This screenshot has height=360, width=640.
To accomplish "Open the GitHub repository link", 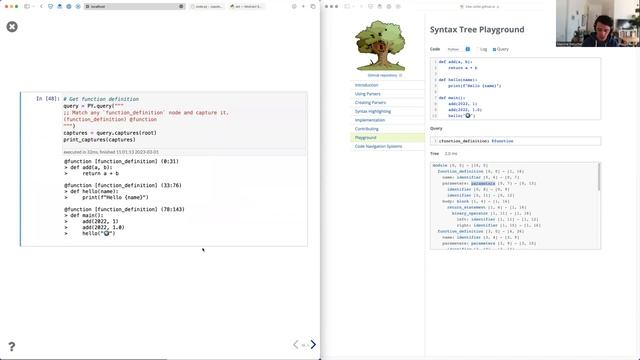I will pos(384,76).
